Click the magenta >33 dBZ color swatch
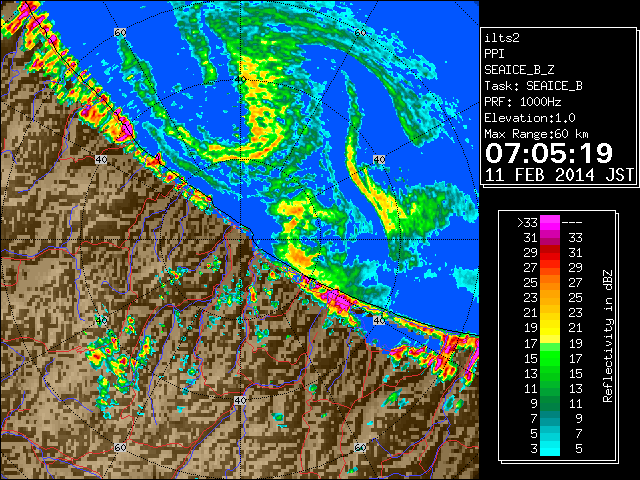The image size is (640, 480). 550,223
